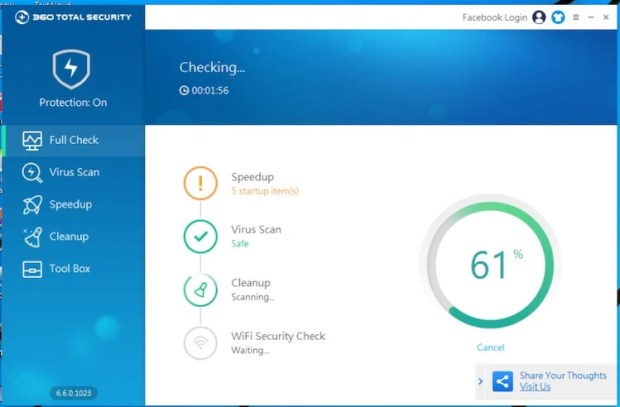Switch to Virus Scan in sidebar
Viewport: 620px width, 407px height.
tap(74, 172)
